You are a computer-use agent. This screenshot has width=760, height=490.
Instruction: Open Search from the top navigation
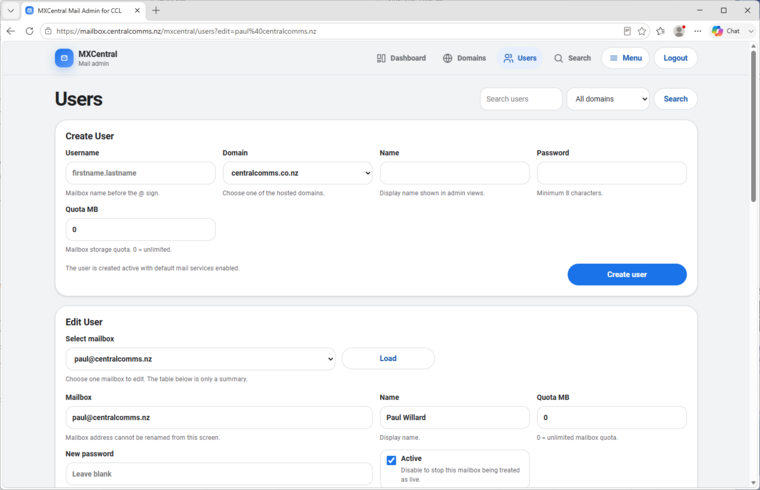[x=572, y=58]
